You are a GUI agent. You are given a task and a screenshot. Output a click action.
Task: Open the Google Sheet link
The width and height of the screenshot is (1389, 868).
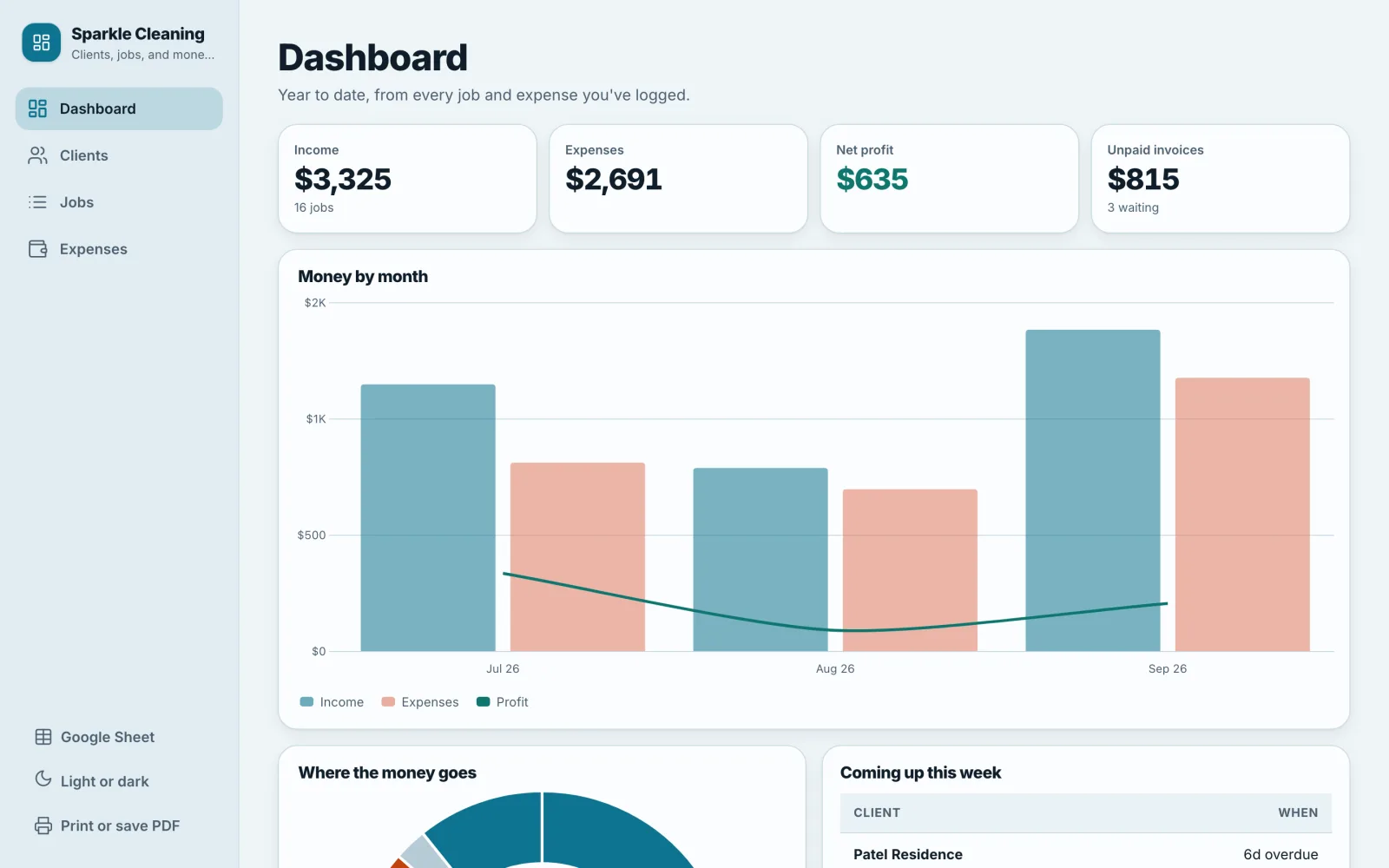tap(108, 737)
